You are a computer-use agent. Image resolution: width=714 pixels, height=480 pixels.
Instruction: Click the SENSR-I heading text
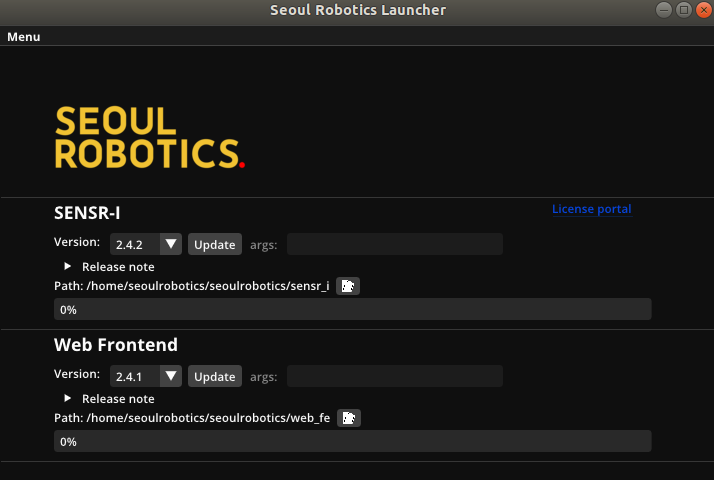(x=87, y=213)
